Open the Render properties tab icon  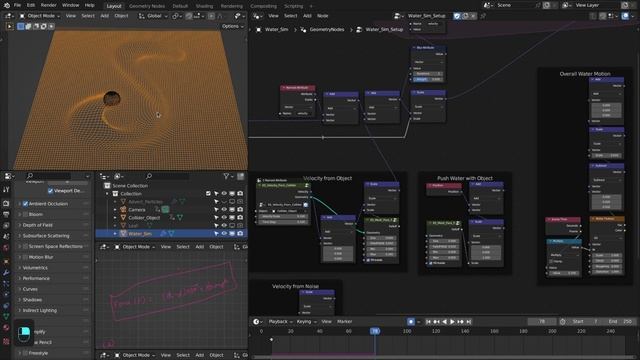pos(6,203)
